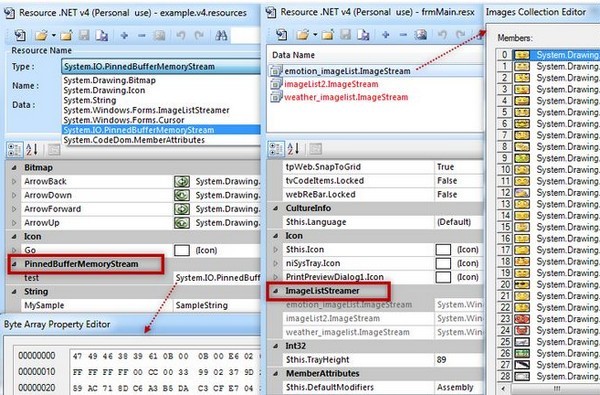Collapse the String category
The image size is (600, 395).
click(14, 292)
